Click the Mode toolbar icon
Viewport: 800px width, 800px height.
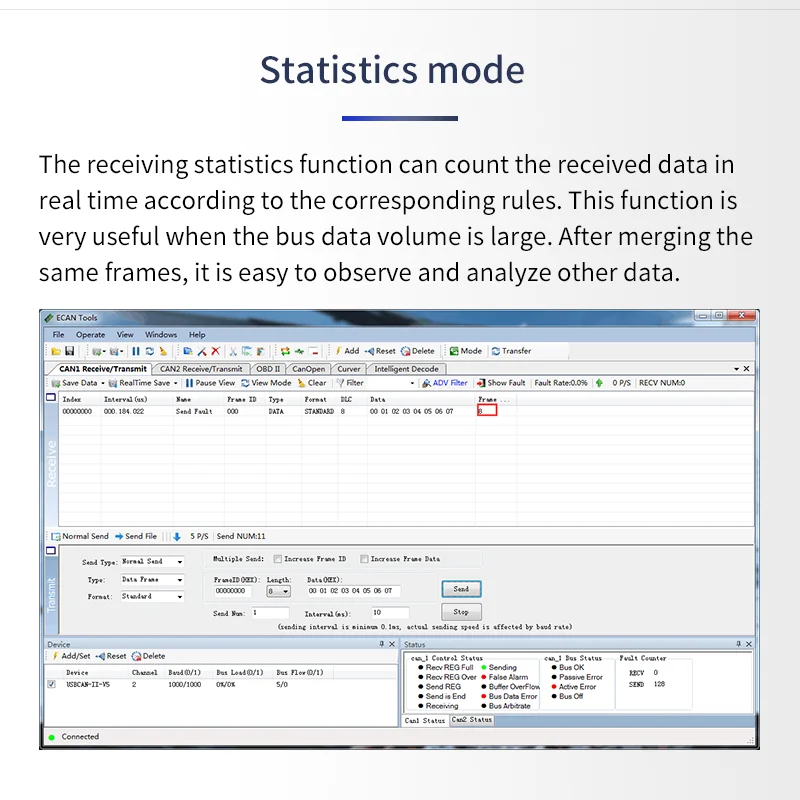coord(454,351)
